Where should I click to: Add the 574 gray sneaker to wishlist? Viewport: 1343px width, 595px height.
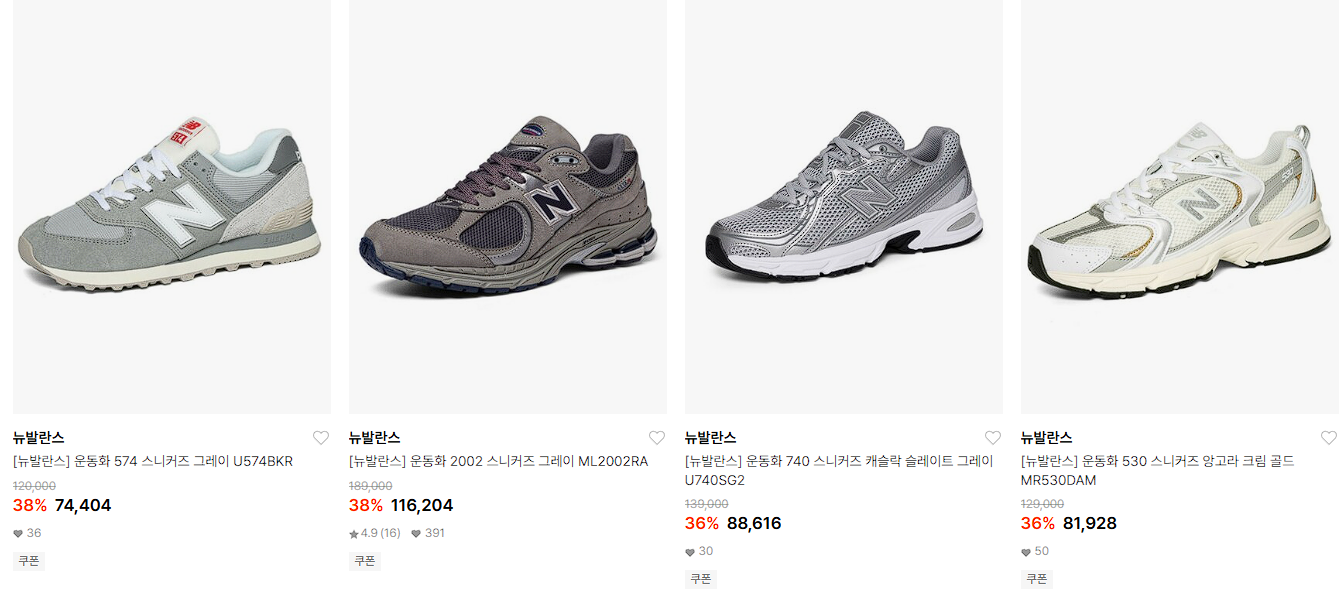coord(321,438)
